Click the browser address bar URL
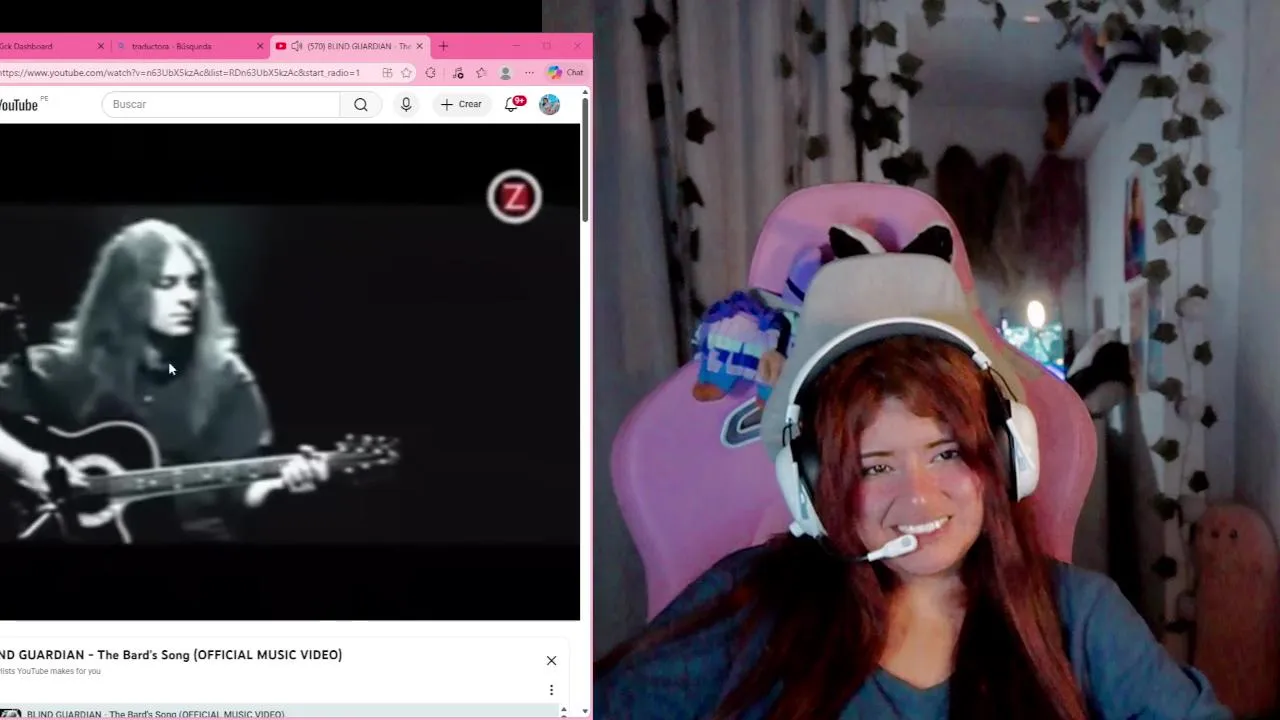The width and height of the screenshot is (1280, 720). (x=180, y=73)
